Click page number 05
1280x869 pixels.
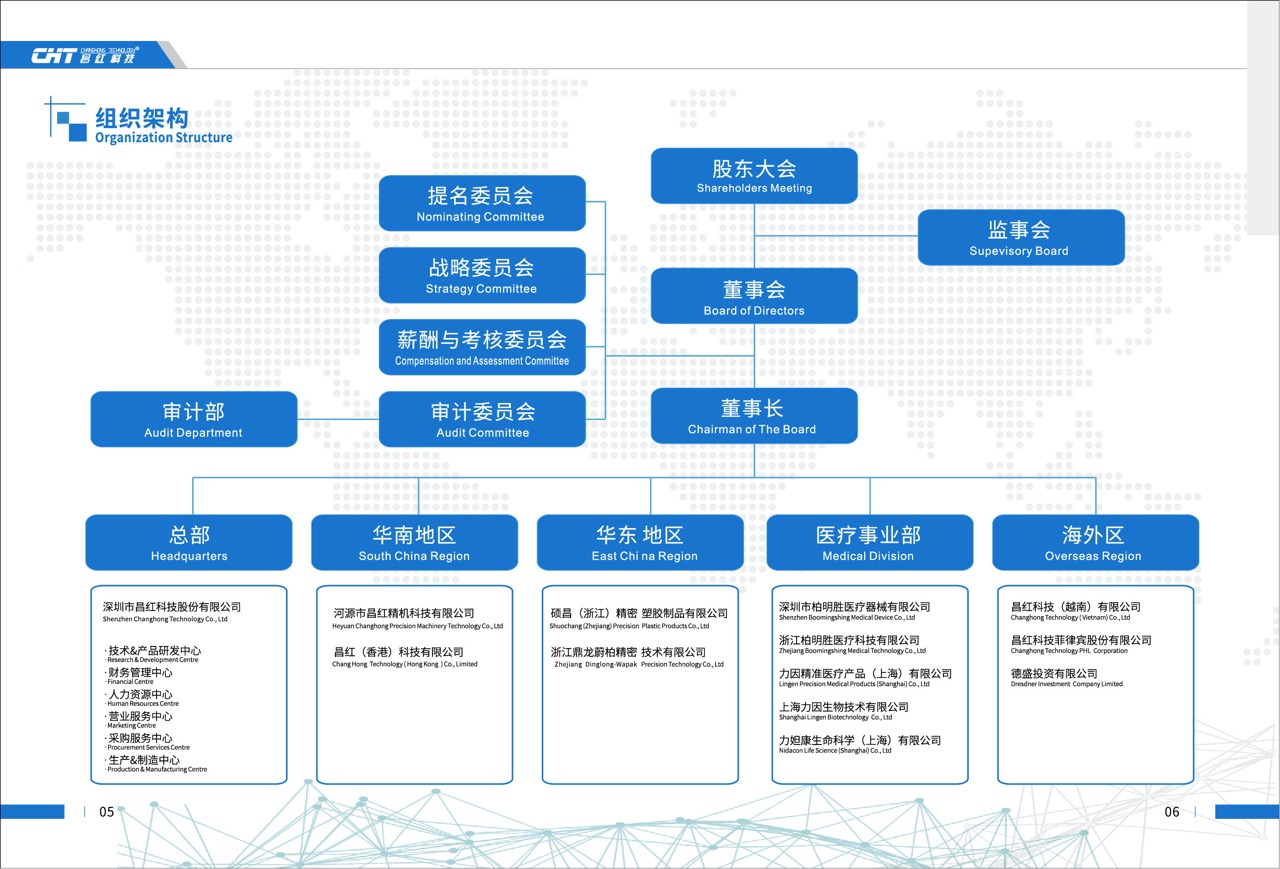[107, 812]
